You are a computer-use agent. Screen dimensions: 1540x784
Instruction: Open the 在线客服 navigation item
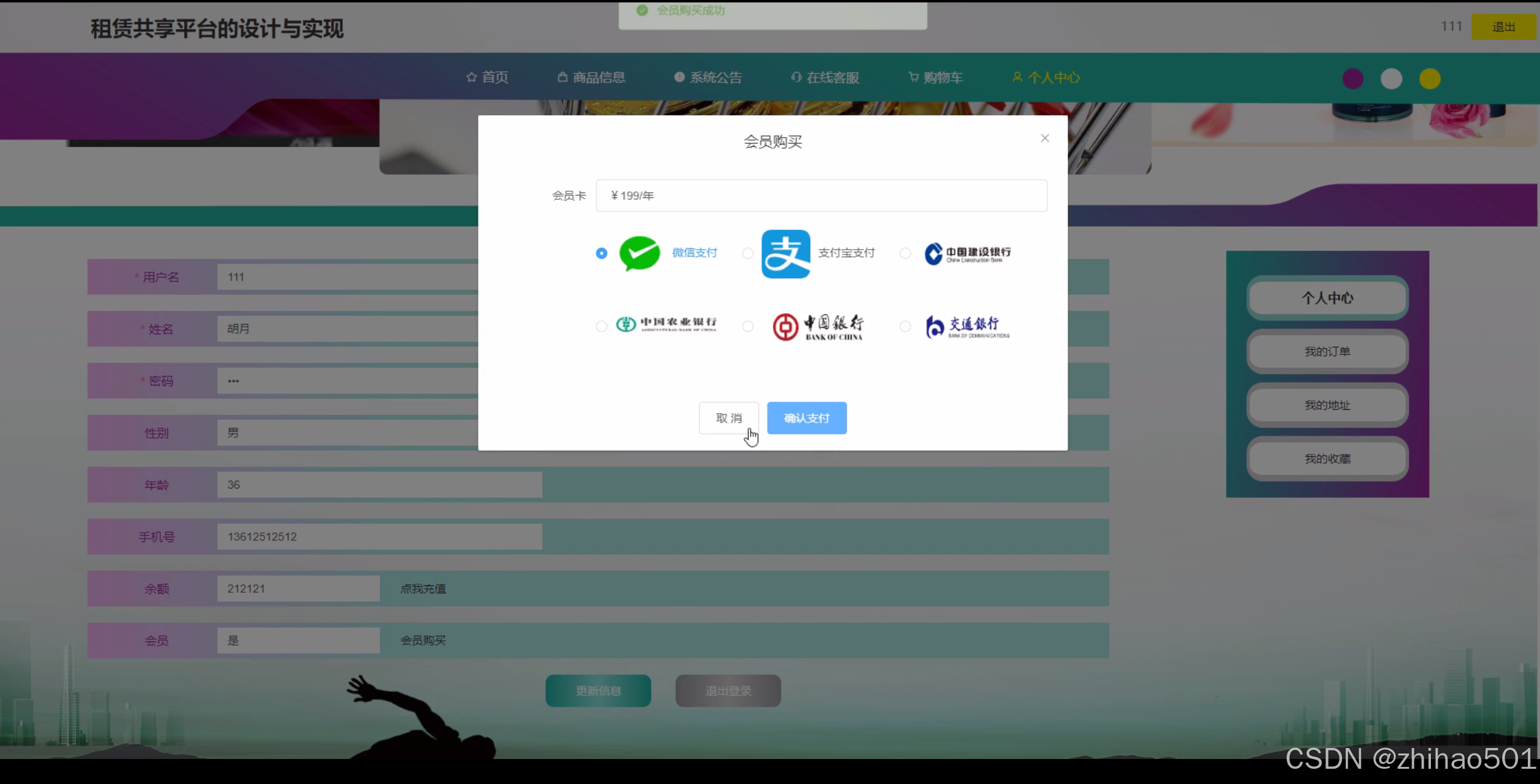tap(825, 77)
